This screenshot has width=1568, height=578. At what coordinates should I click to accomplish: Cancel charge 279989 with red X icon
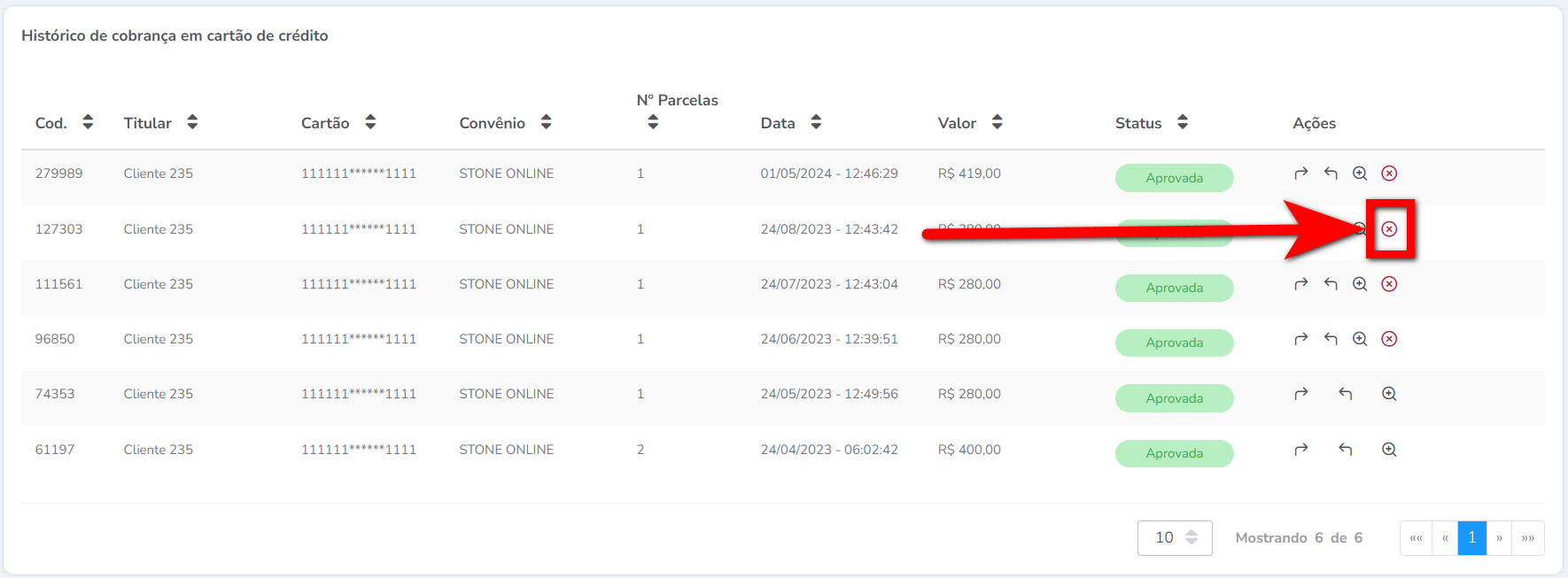tap(1389, 173)
